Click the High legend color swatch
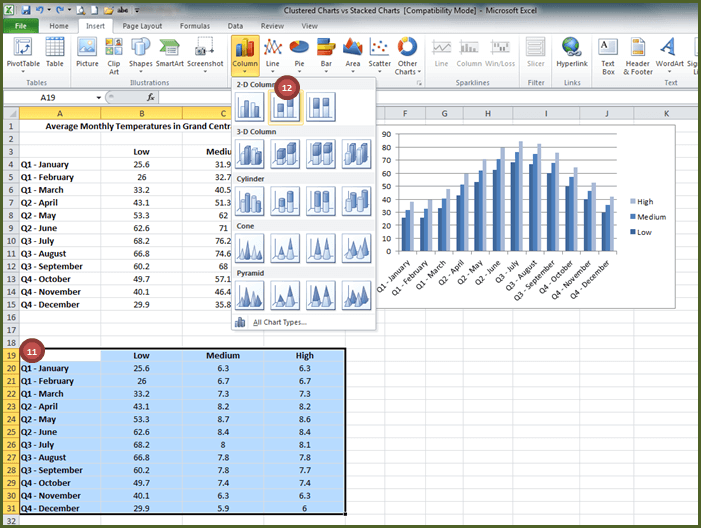The width and height of the screenshot is (701, 528). (x=634, y=201)
